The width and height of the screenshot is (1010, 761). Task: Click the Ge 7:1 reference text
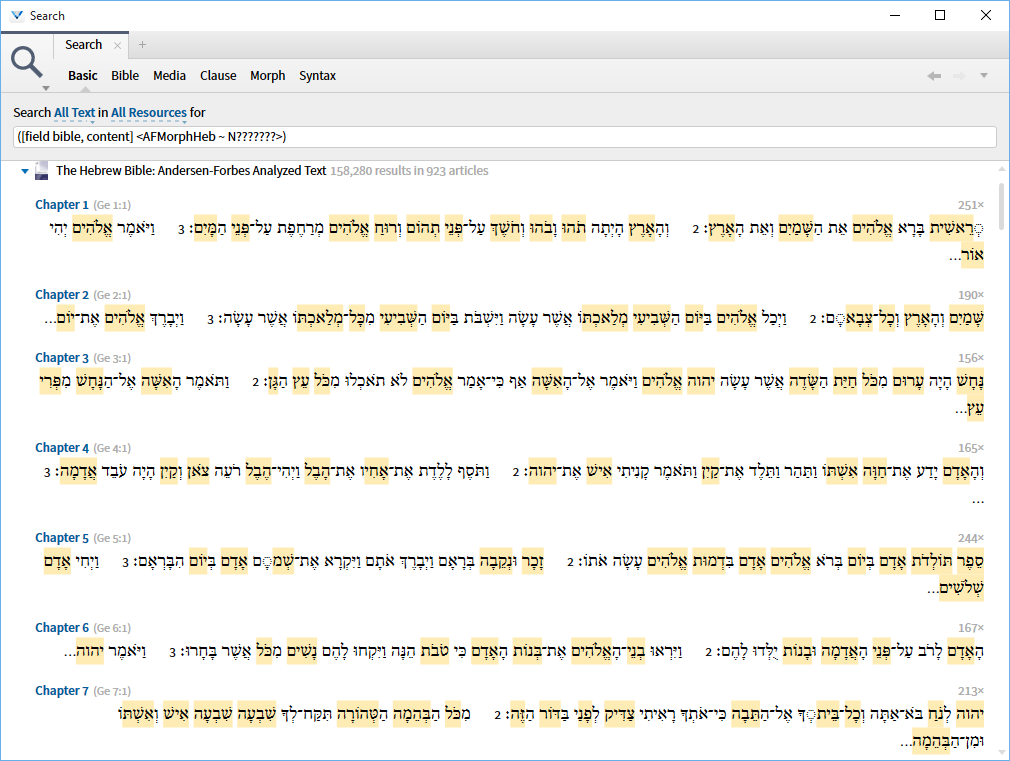[x=112, y=692]
